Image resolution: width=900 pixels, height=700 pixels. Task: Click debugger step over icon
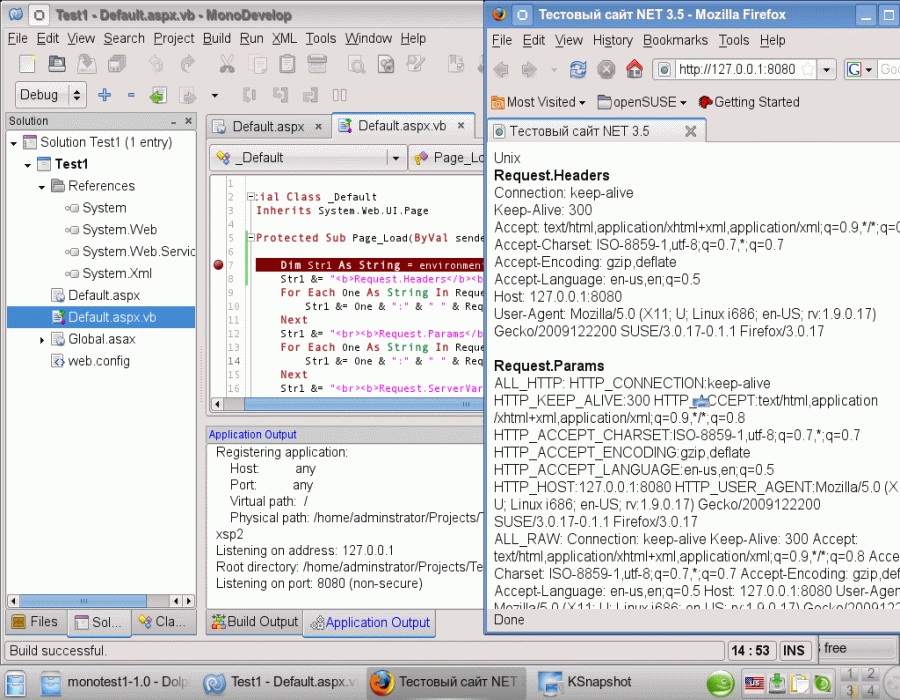pos(249,95)
